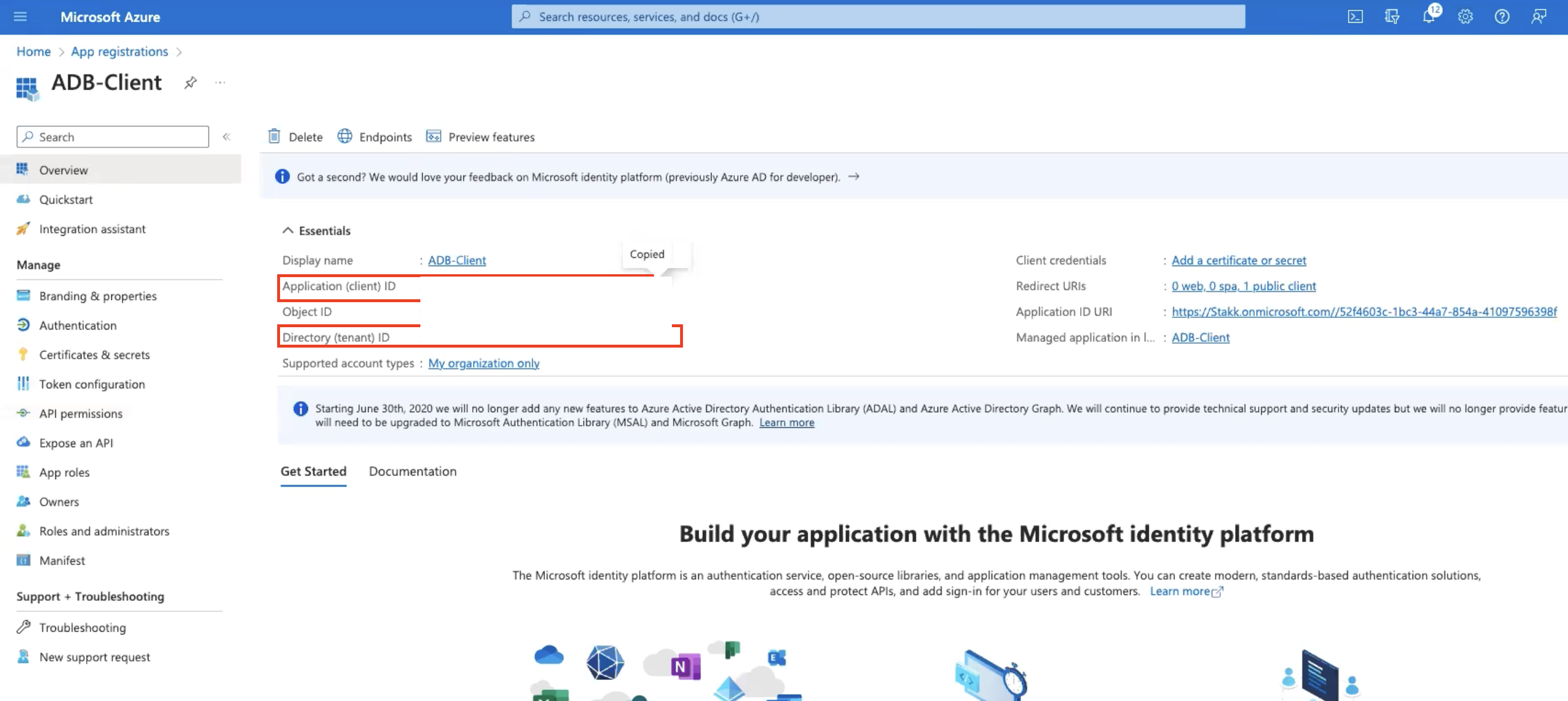Open the ellipsis menu next to pin
Screen dimensions: 1568x701
tap(220, 83)
